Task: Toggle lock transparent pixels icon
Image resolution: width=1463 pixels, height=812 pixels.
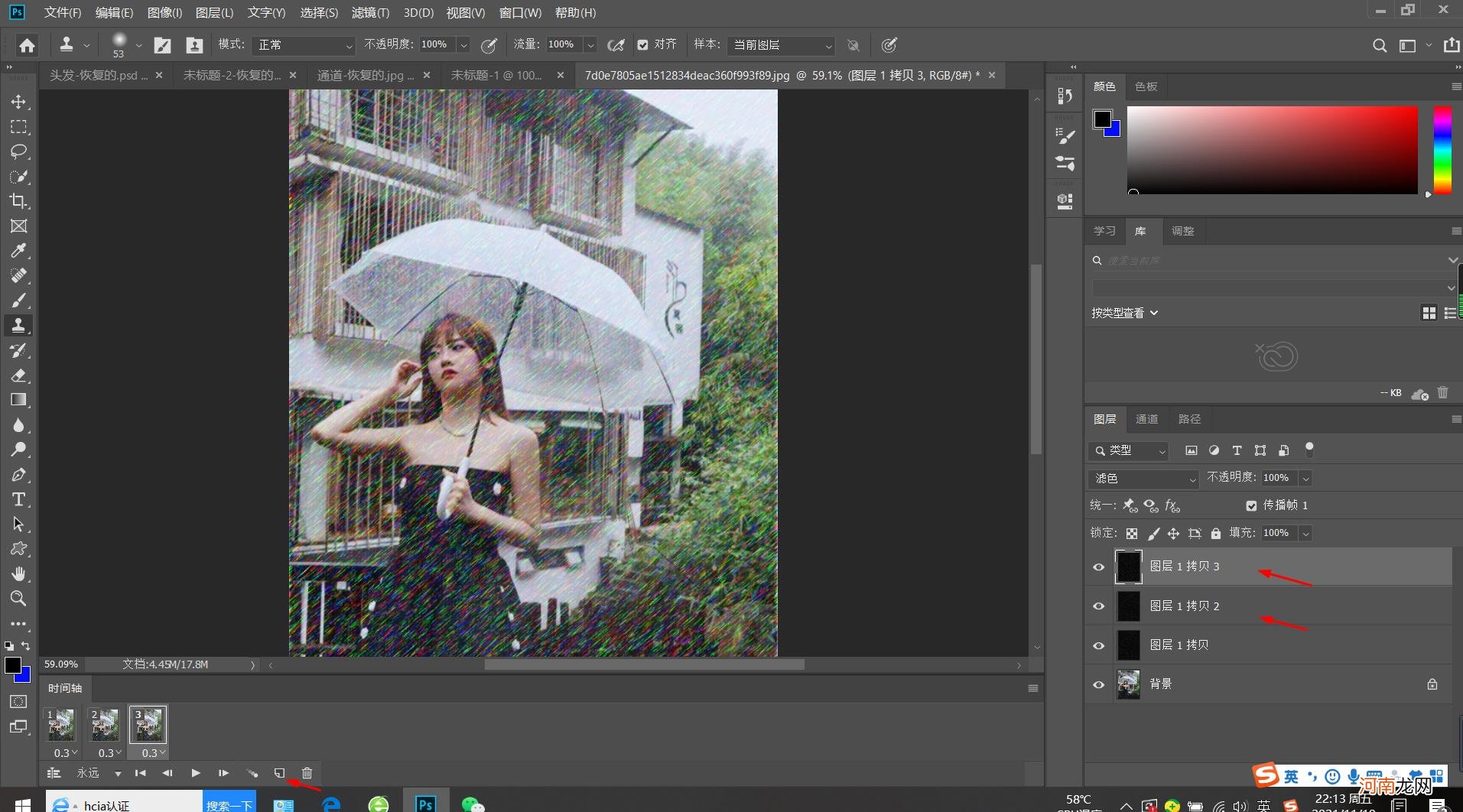Action: pyautogui.click(x=1132, y=533)
